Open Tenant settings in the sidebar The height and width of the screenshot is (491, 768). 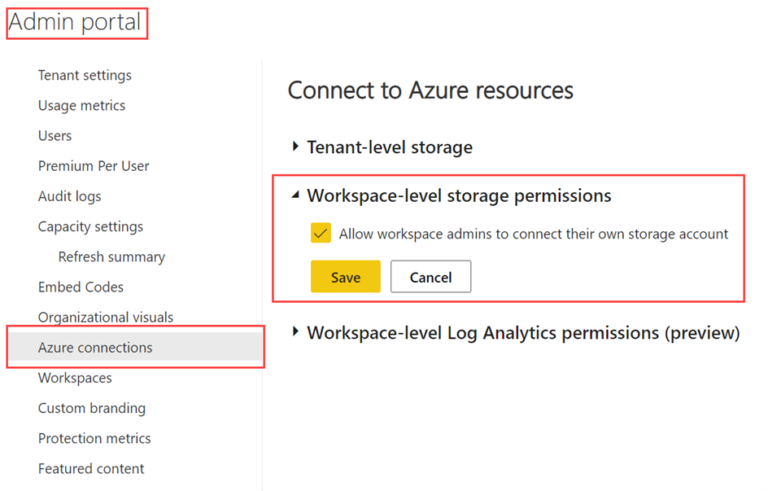point(85,75)
